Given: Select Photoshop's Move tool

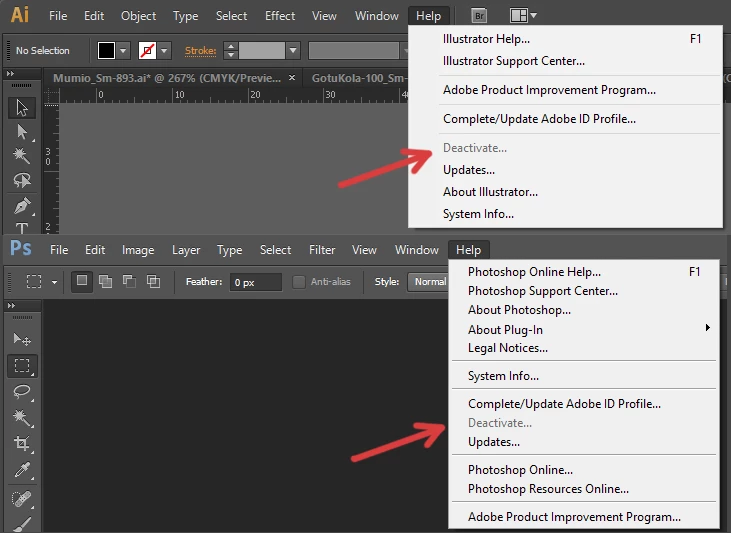Looking at the screenshot, I should pyautogui.click(x=22, y=339).
